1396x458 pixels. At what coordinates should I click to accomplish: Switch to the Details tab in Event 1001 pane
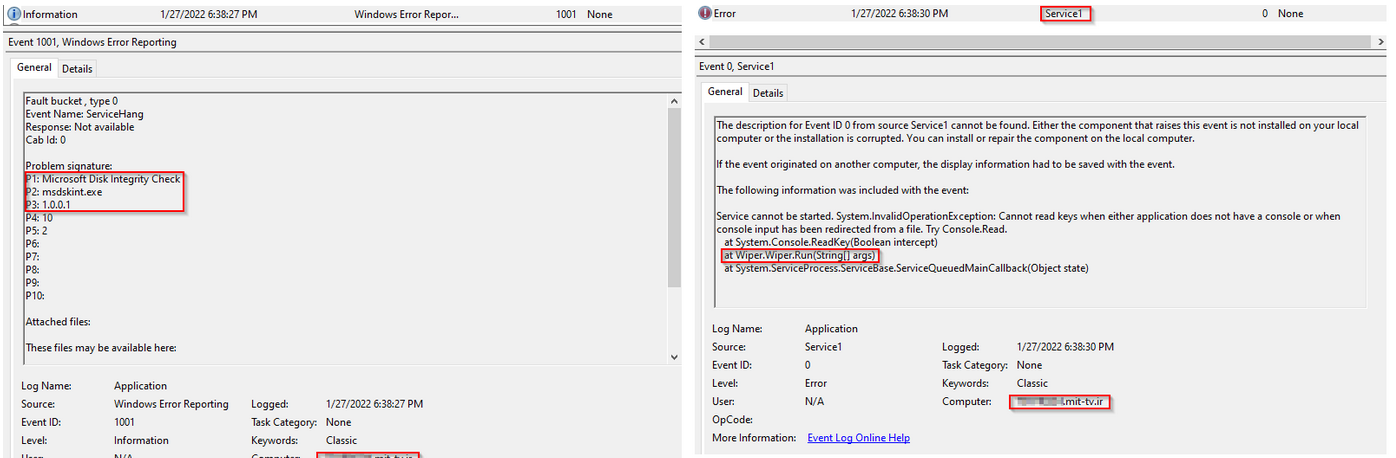pyautogui.click(x=77, y=69)
